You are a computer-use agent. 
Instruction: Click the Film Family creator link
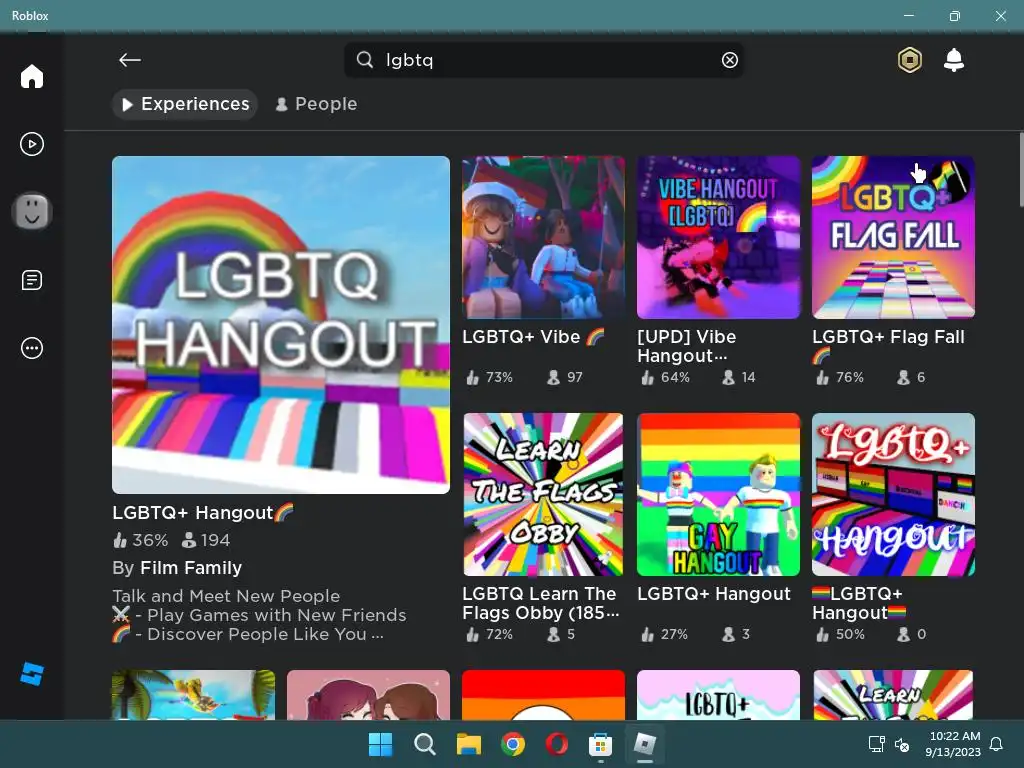click(x=191, y=568)
